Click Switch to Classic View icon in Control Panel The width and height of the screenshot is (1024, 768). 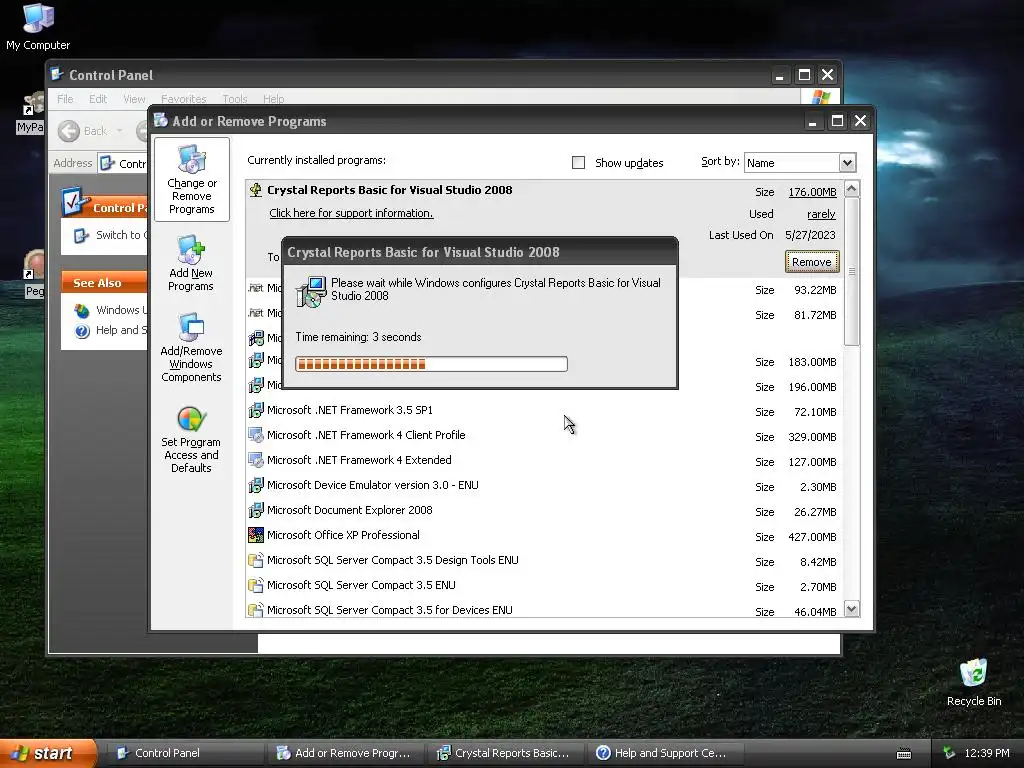coord(81,235)
